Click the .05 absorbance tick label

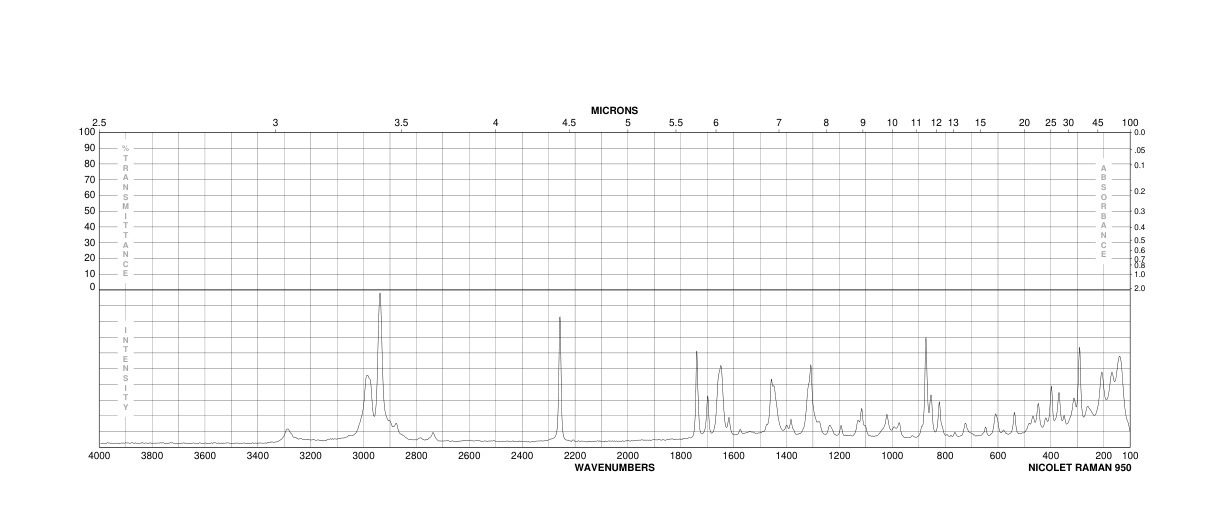tap(1140, 149)
